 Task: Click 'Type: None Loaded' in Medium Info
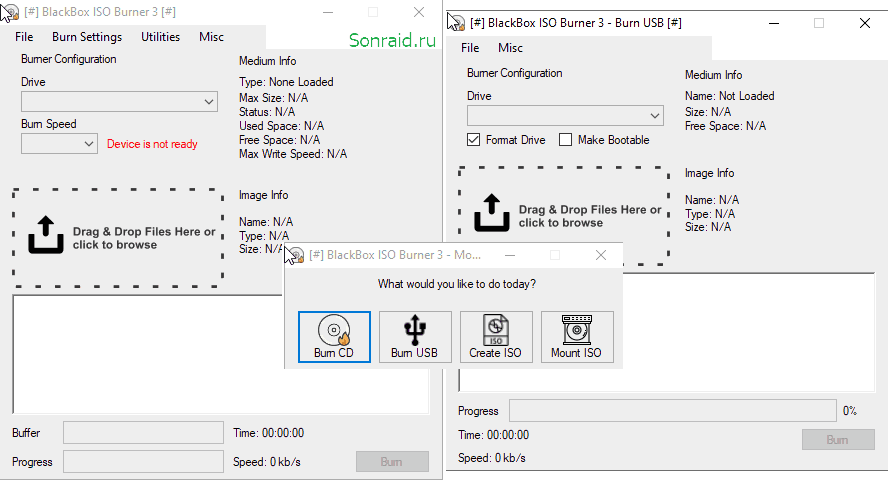coord(286,82)
